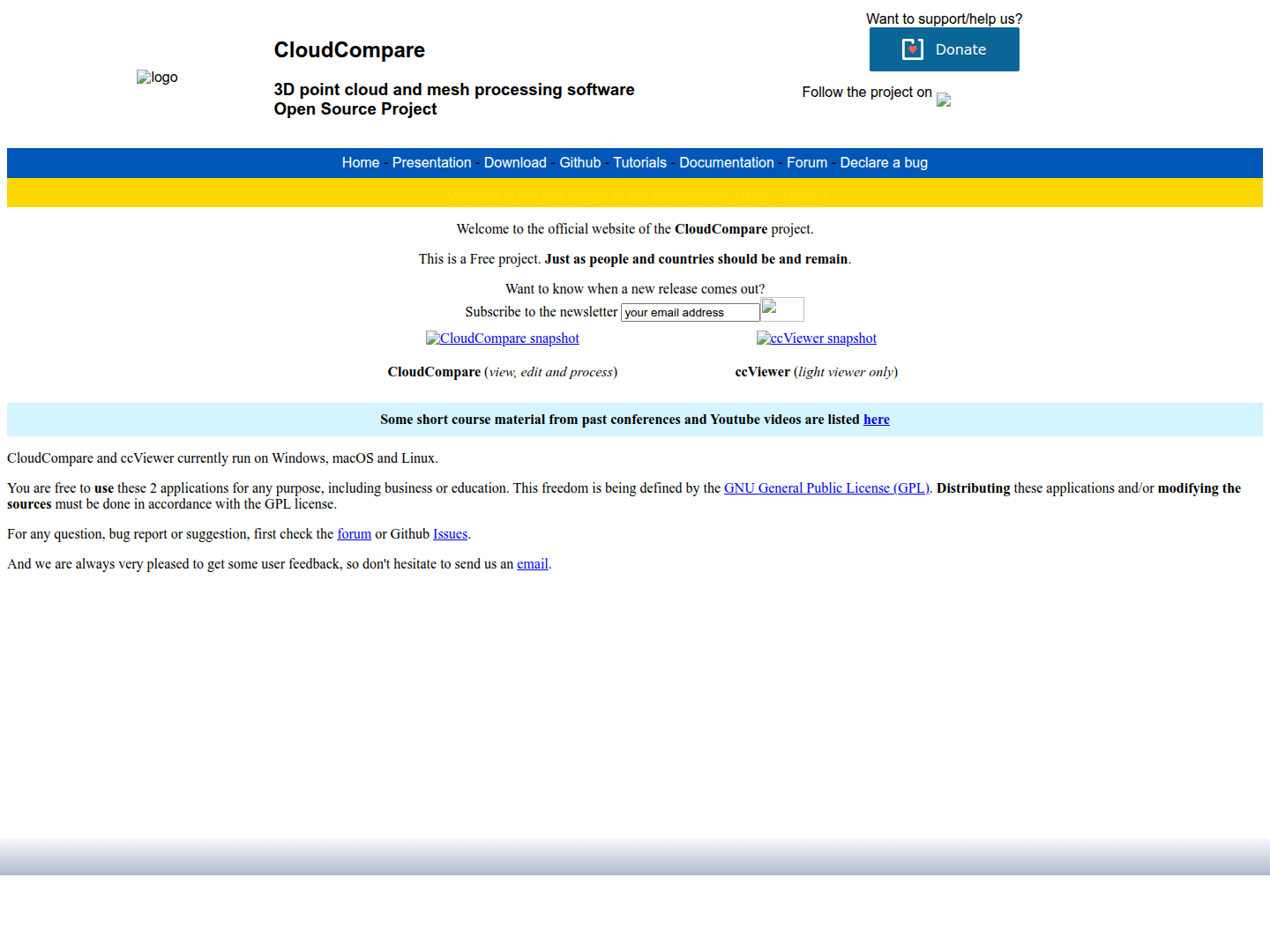Click 'Want to support/help us?' text
The height and width of the screenshot is (952, 1270).
tap(945, 19)
